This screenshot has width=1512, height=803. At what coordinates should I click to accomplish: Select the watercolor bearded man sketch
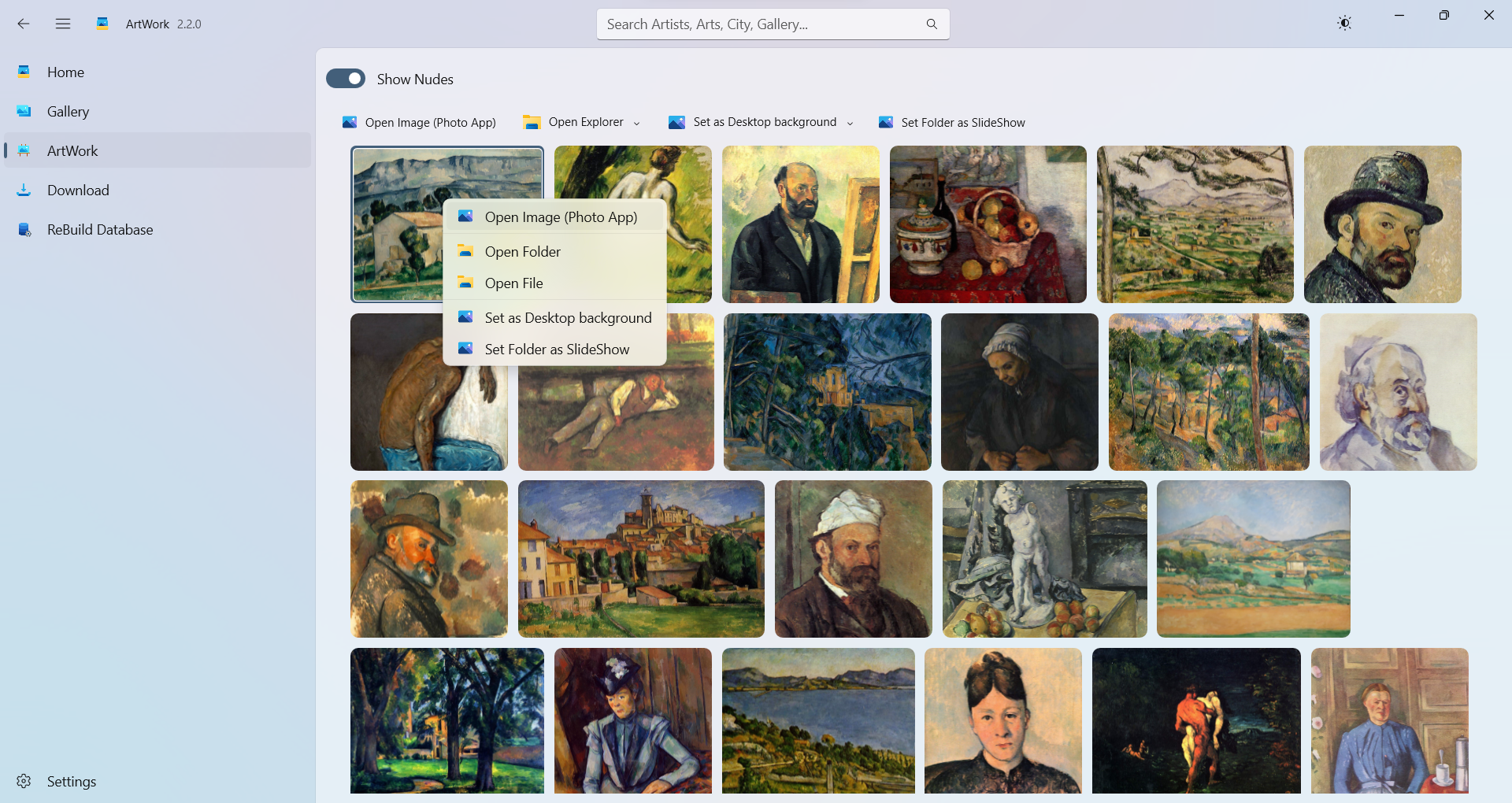point(1399,392)
